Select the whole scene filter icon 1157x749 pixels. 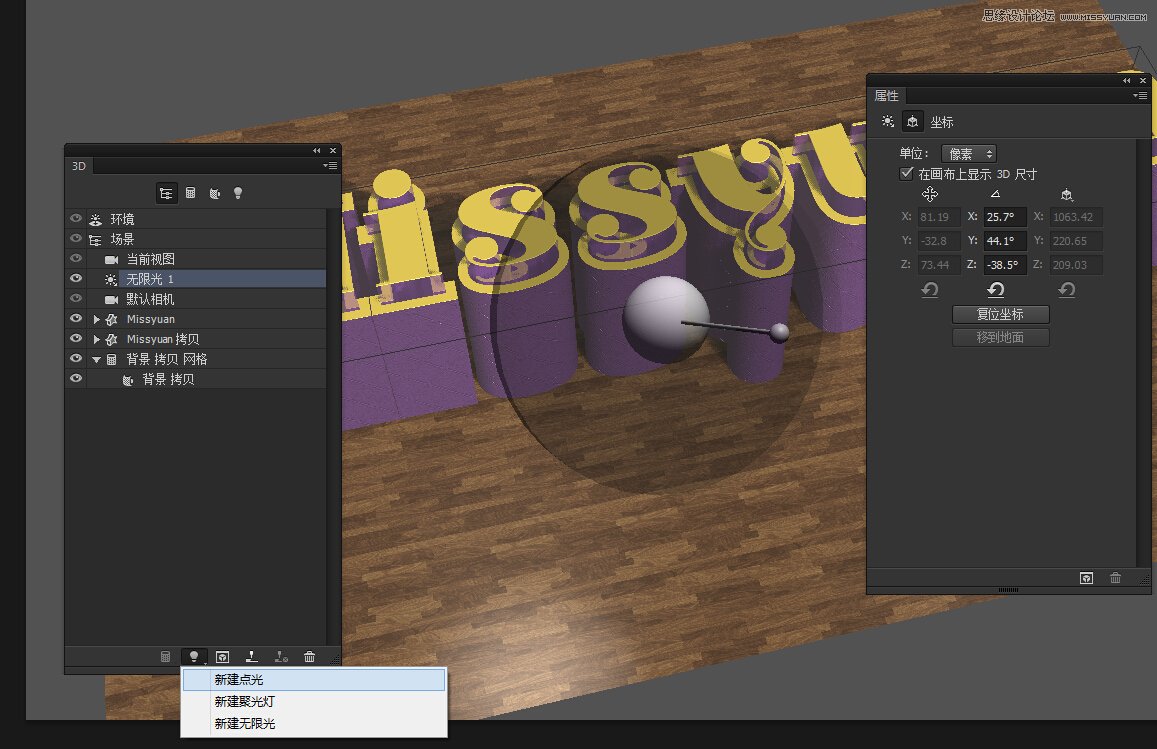coord(167,193)
